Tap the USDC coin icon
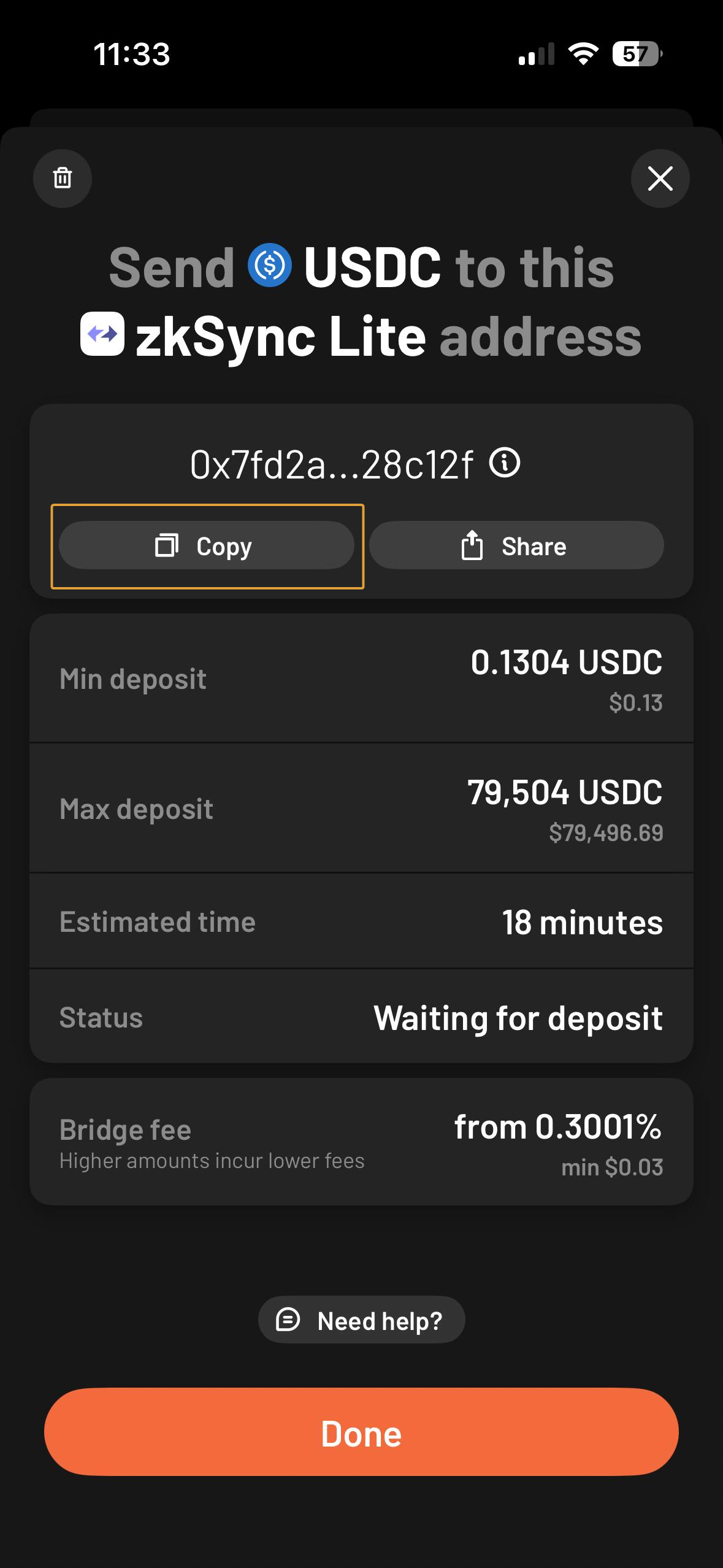The width and height of the screenshot is (723, 1568). pyautogui.click(x=269, y=266)
